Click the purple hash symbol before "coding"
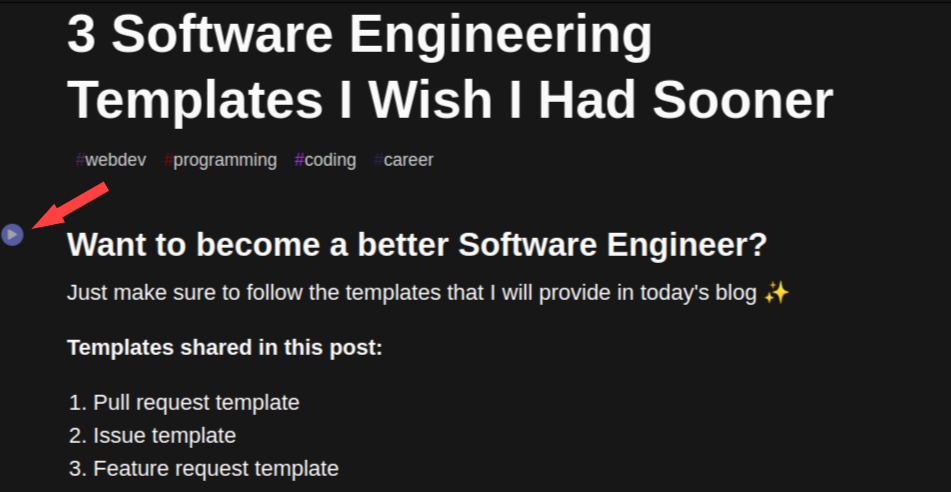 pyautogui.click(x=299, y=160)
